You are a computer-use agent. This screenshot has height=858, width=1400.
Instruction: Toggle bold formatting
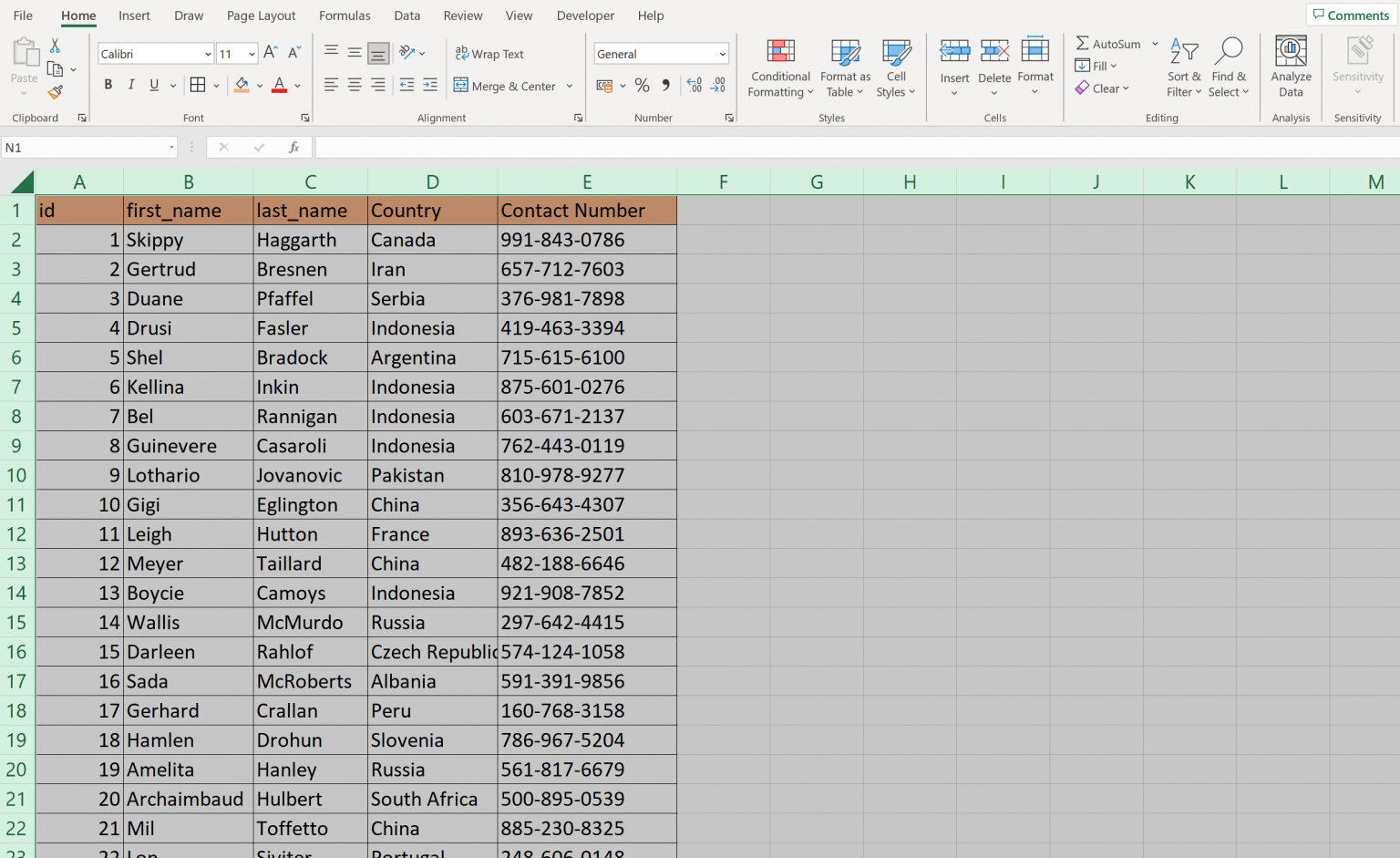click(x=108, y=84)
